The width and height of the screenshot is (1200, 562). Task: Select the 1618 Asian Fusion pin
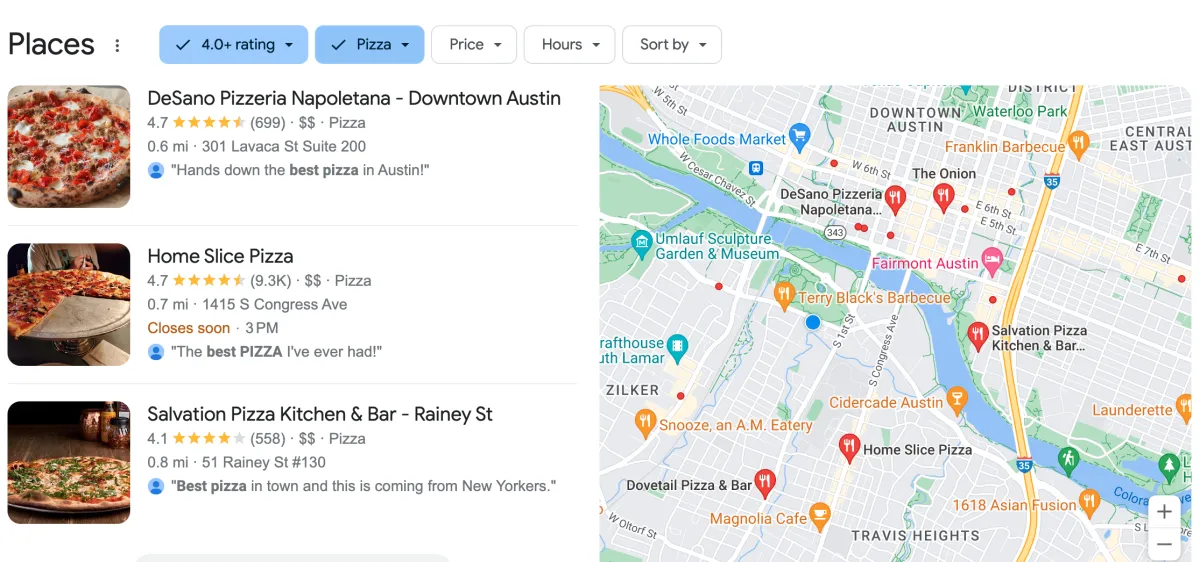pos(1090,500)
